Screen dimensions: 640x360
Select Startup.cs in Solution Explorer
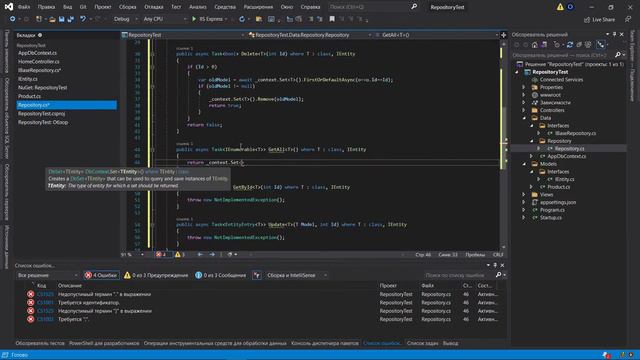551,218
